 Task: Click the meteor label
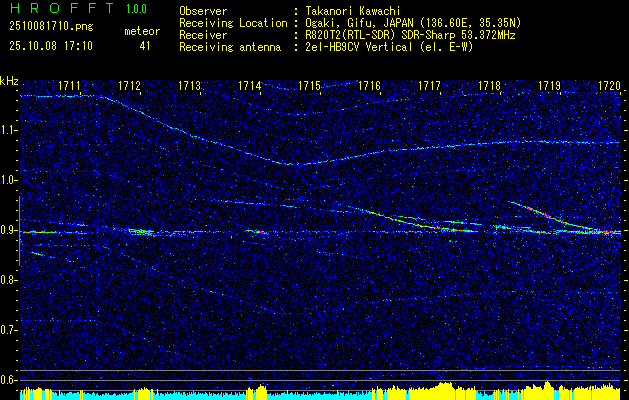pyautogui.click(x=142, y=31)
